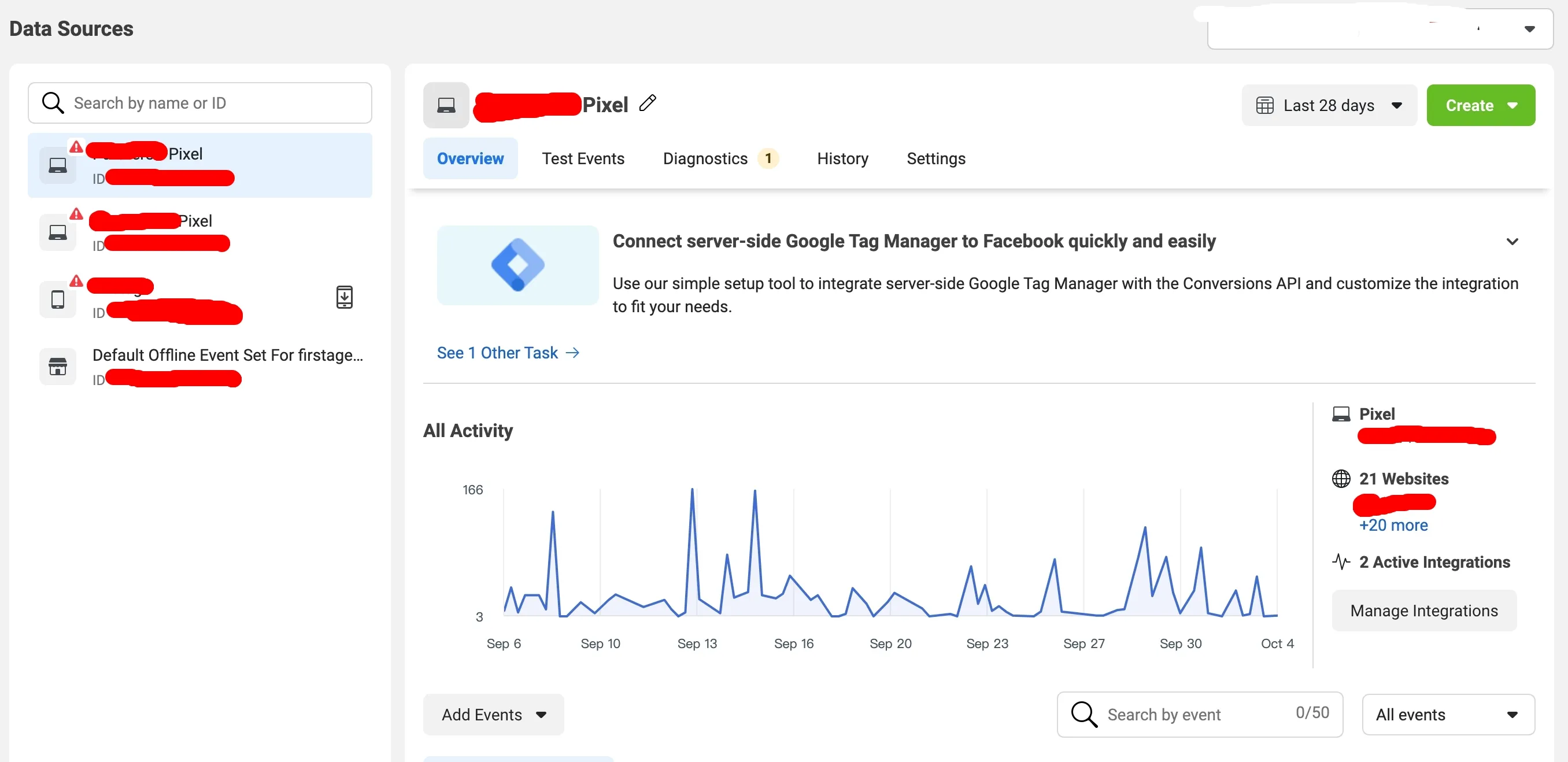1568x762 pixels.
Task: Click the magnifier icon in Search by event
Action: 1083,714
